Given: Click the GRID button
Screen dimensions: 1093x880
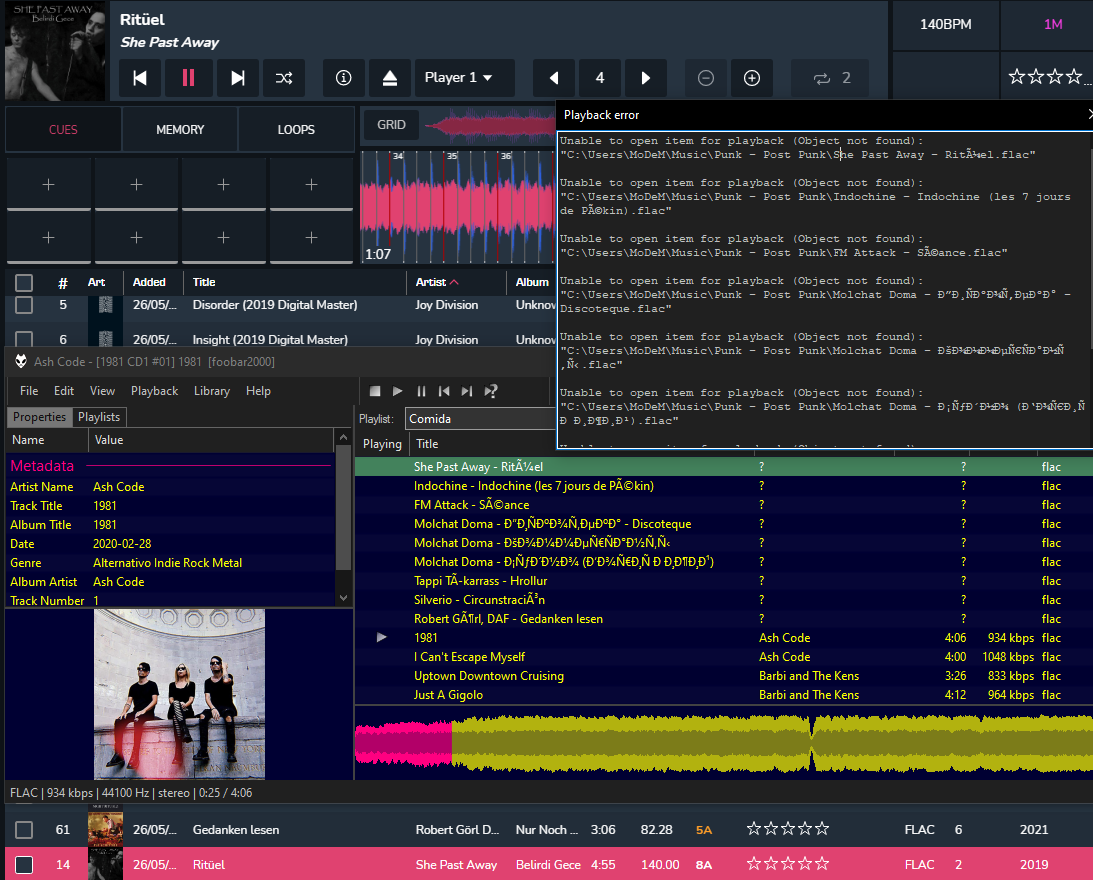Looking at the screenshot, I should click(391, 125).
